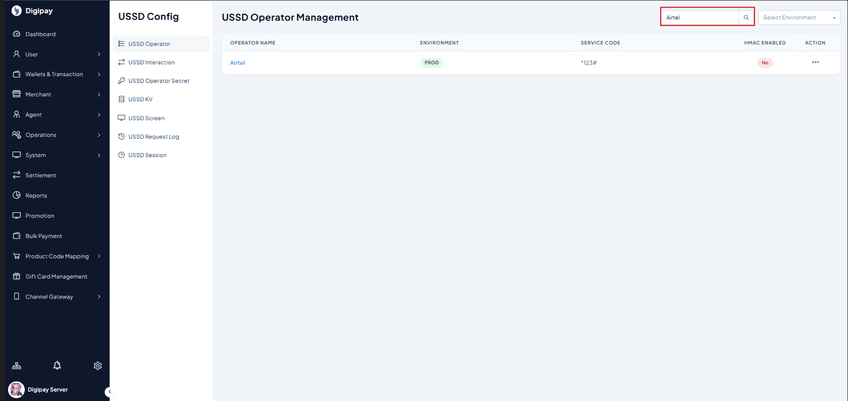The height and width of the screenshot is (401, 848).
Task: Expand the System menu chevron
Action: (99, 155)
